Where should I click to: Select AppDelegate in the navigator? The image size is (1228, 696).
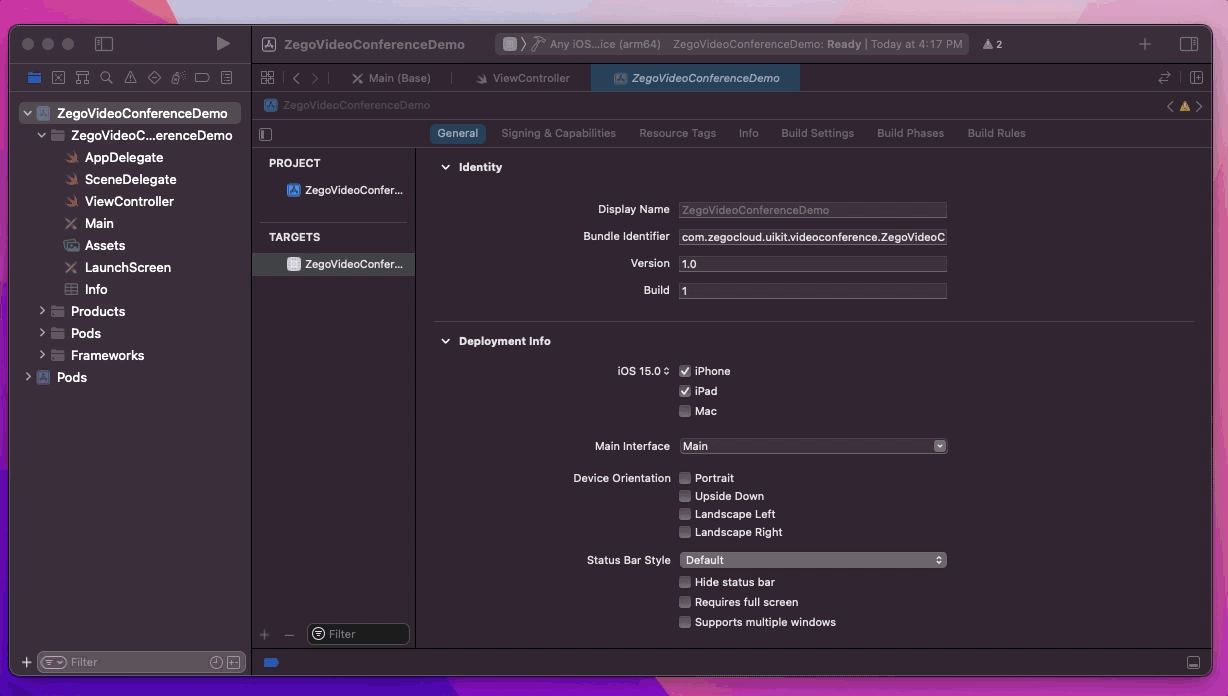click(x=124, y=157)
